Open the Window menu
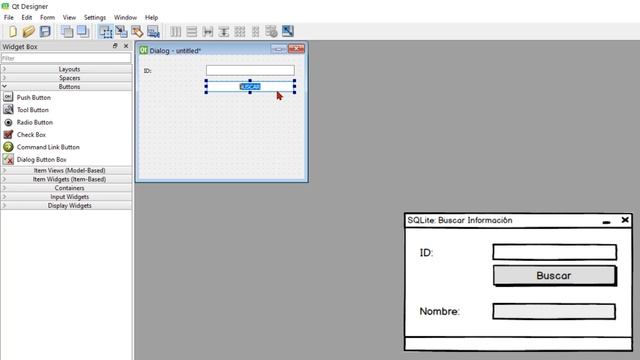Viewport: 640px width, 360px height. (125, 17)
